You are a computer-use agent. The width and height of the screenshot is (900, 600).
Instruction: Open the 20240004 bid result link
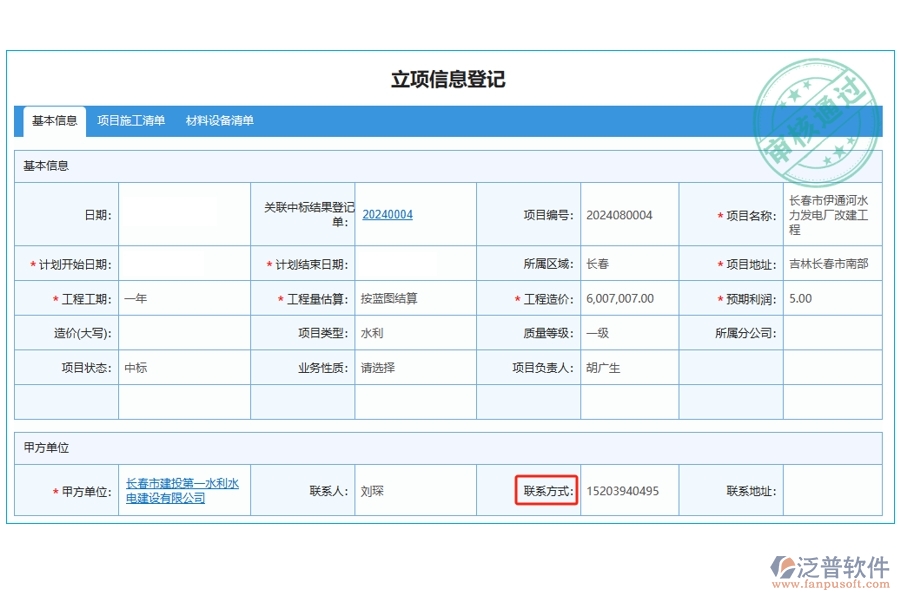[389, 214]
